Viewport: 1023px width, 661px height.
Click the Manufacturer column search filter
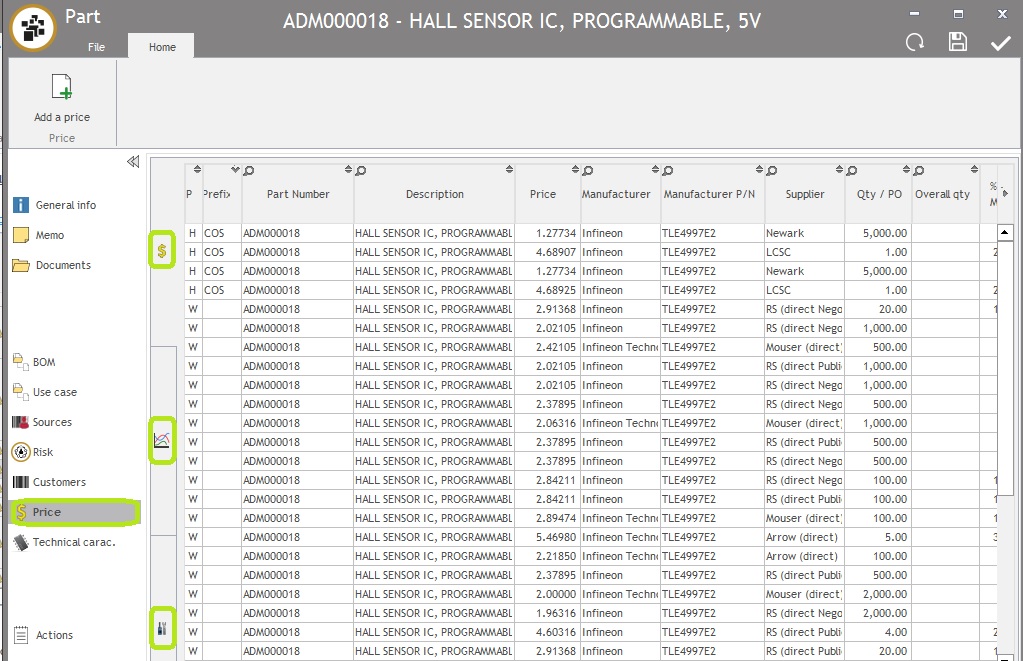588,170
